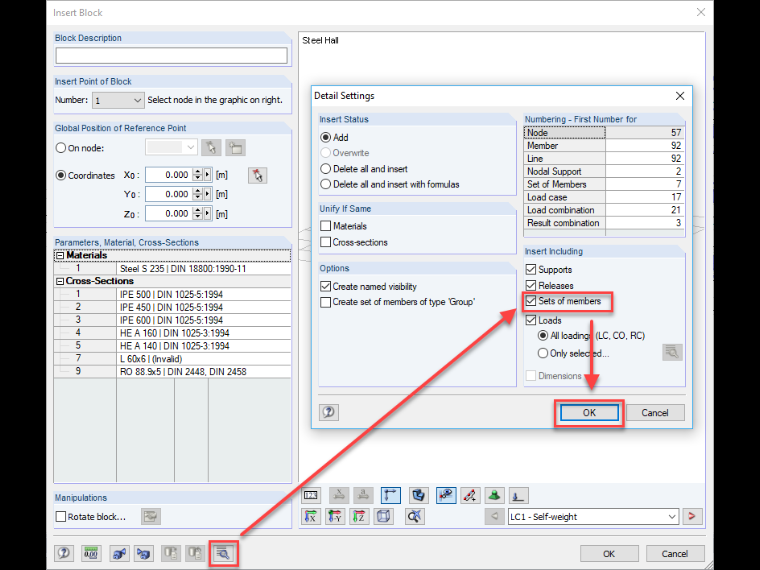Click the red member with plus icon

(x=470, y=495)
